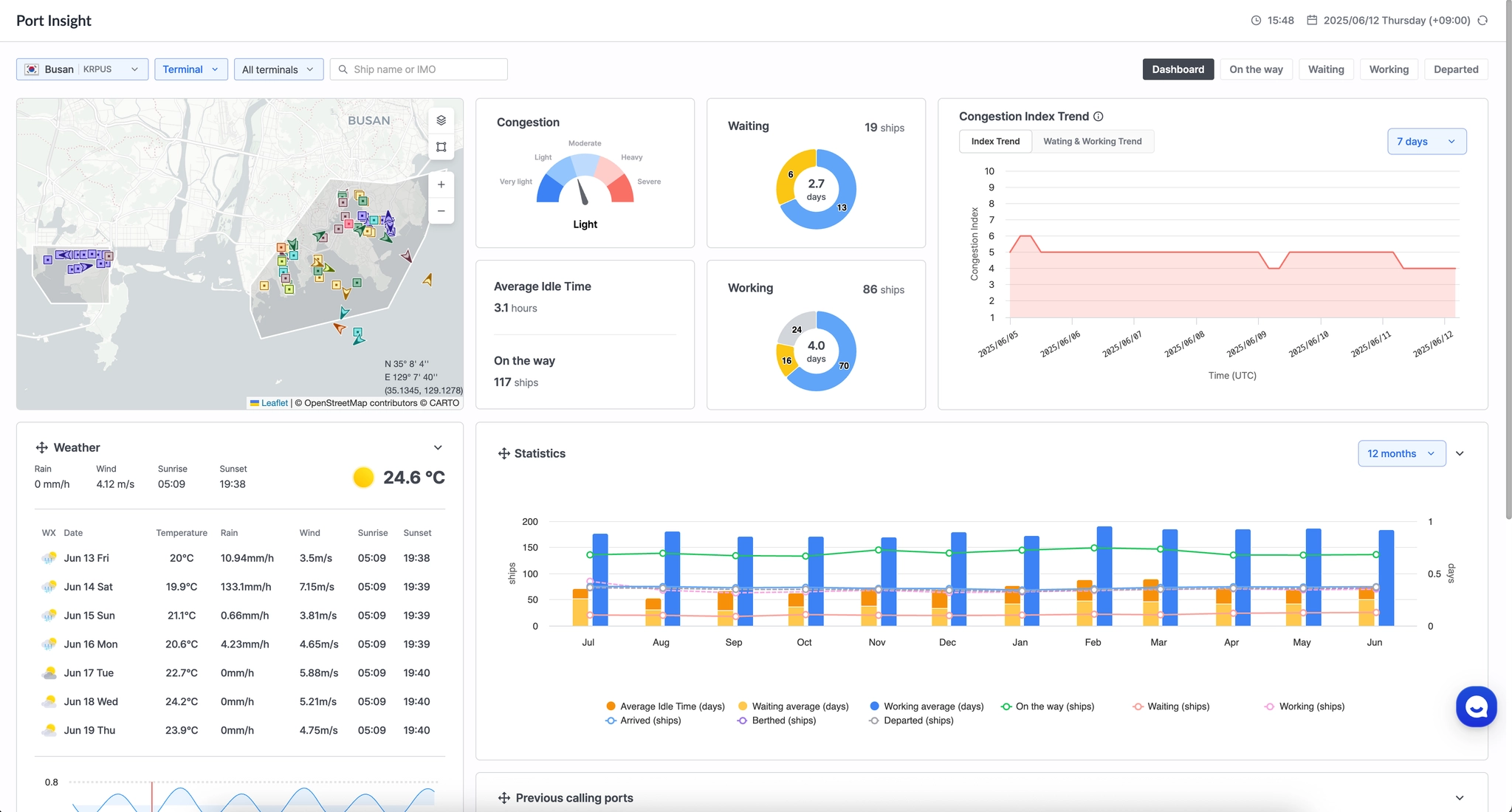This screenshot has height=812, width=1512.
Task: Click the map area selection icon
Action: point(441,147)
